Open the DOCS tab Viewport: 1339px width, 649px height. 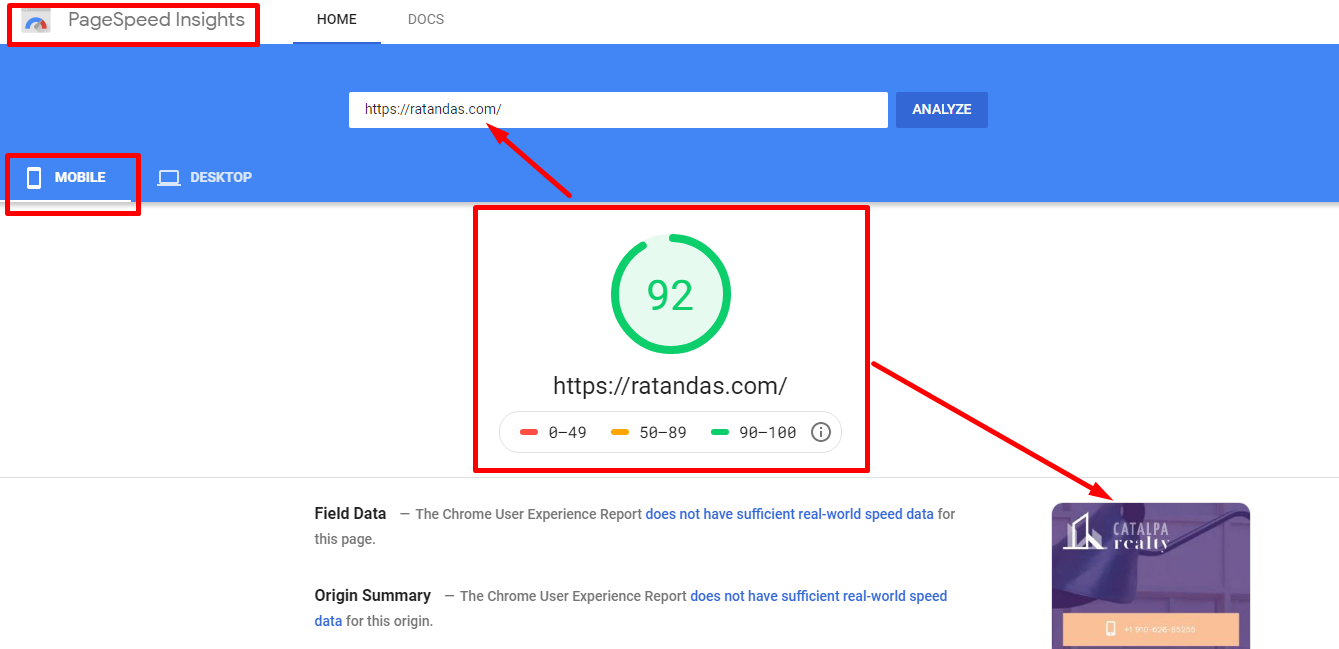pyautogui.click(x=425, y=18)
